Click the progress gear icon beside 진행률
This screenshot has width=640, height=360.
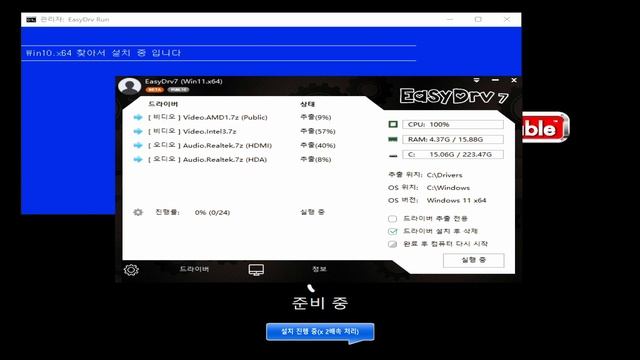pos(138,212)
